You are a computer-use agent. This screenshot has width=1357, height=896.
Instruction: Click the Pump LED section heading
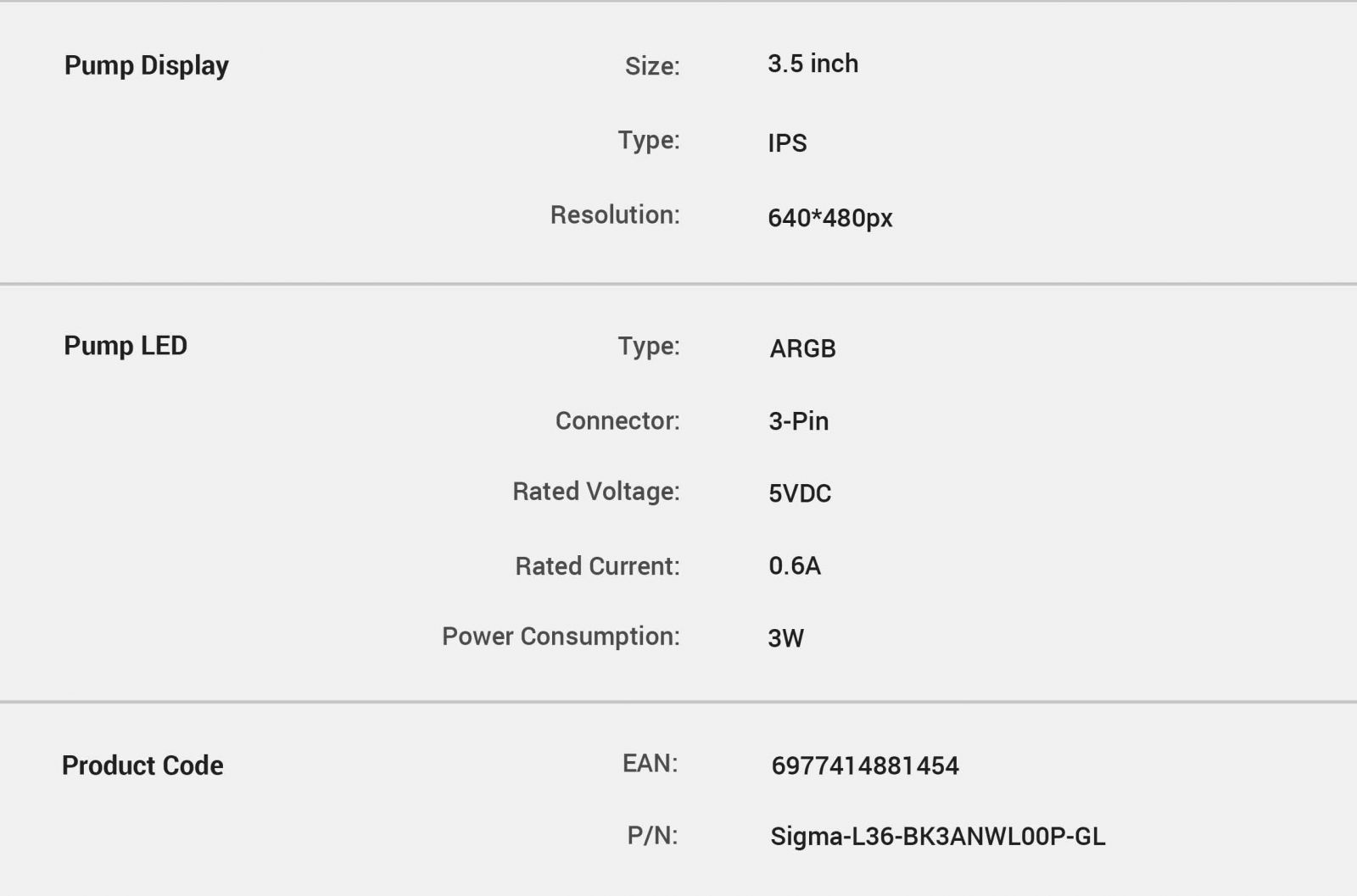tap(126, 346)
